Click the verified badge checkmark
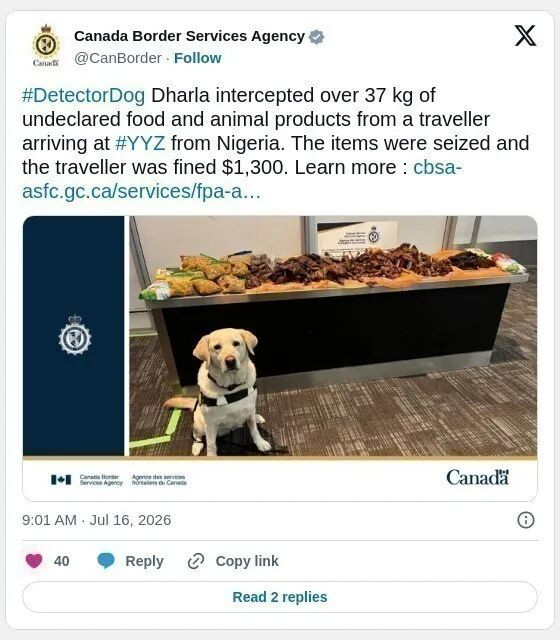Screen dimensions: 560x640 tap(316, 37)
